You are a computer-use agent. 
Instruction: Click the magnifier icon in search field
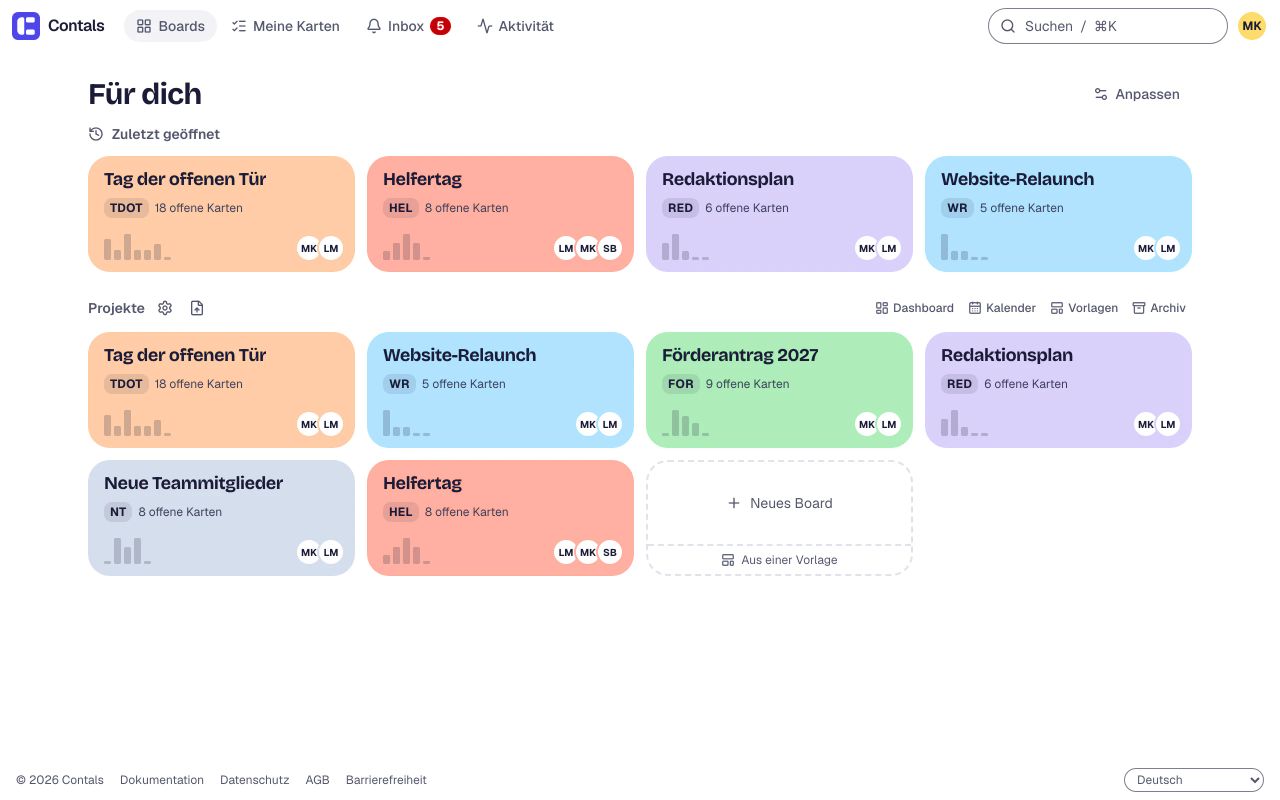pyautogui.click(x=1008, y=26)
